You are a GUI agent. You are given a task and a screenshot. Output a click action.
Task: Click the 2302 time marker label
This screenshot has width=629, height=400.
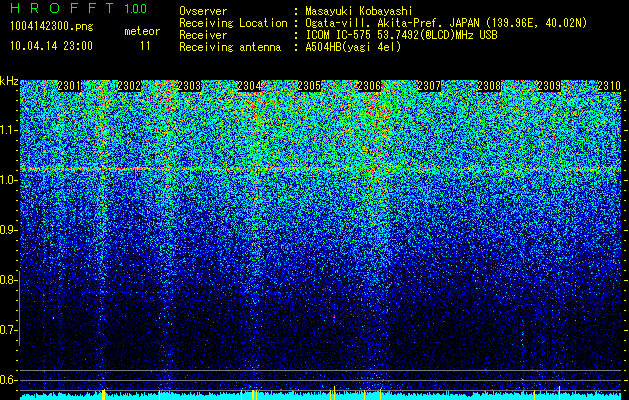pyautogui.click(x=129, y=86)
